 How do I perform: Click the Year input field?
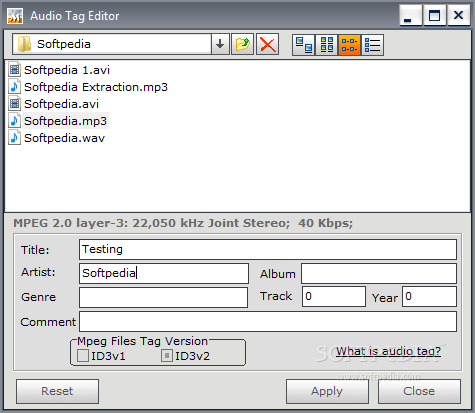click(429, 296)
